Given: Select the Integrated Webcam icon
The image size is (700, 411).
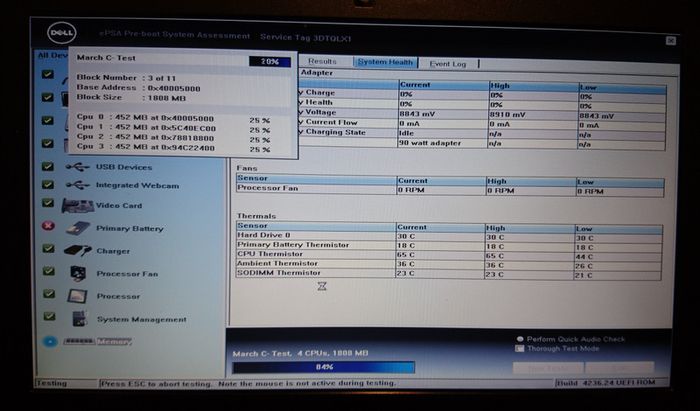Looking at the screenshot, I should click(78, 185).
